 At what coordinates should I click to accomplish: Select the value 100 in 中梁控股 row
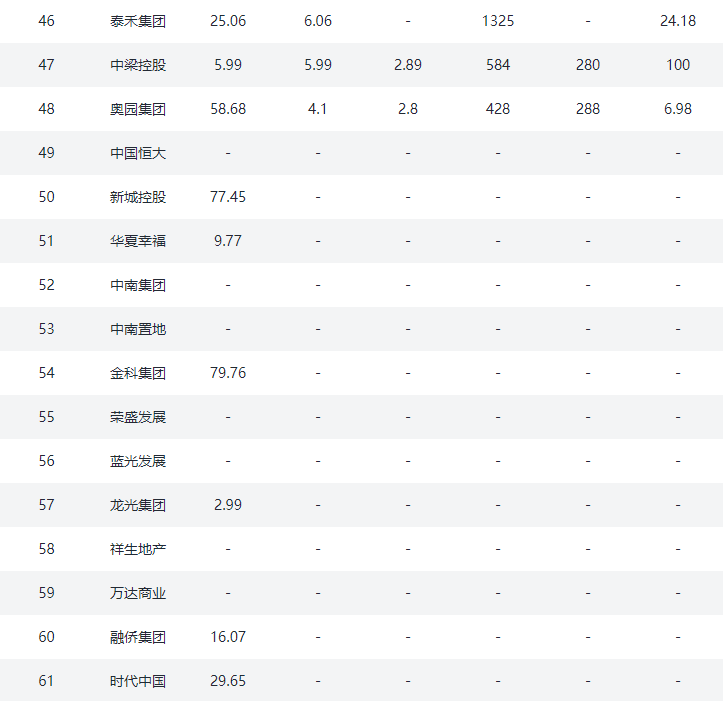click(x=677, y=65)
